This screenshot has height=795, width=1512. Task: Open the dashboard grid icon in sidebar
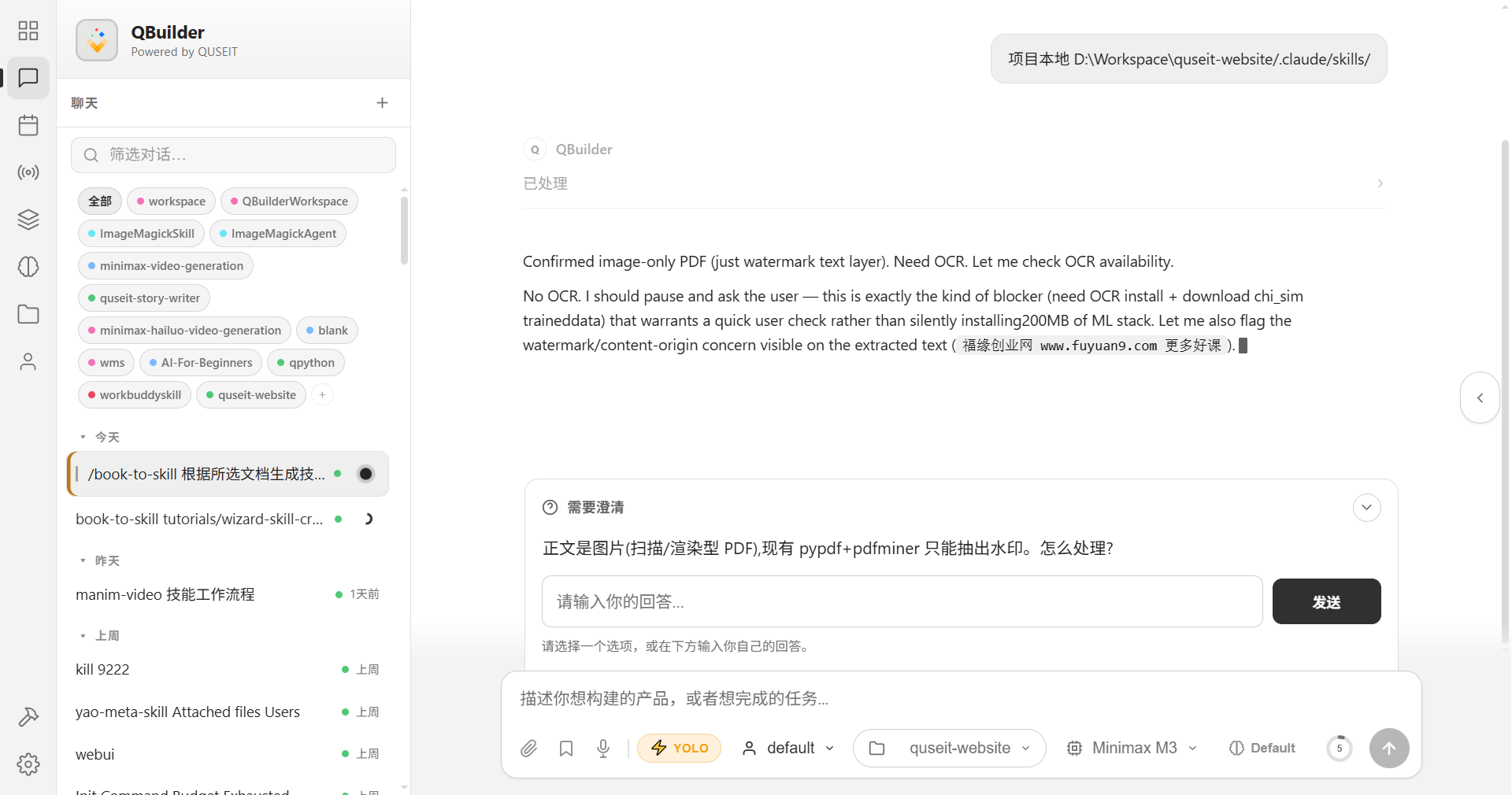(x=28, y=31)
